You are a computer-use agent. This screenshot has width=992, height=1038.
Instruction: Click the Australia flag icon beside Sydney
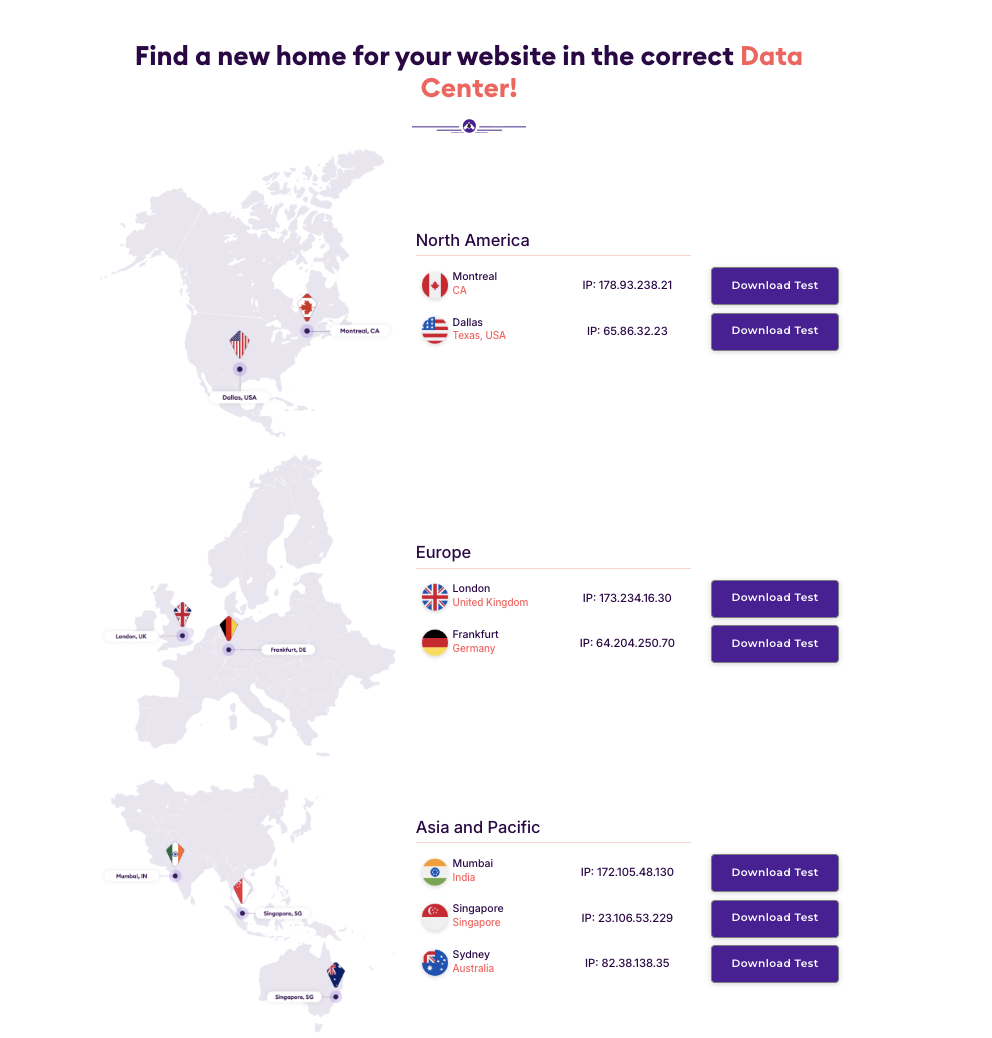(x=435, y=963)
